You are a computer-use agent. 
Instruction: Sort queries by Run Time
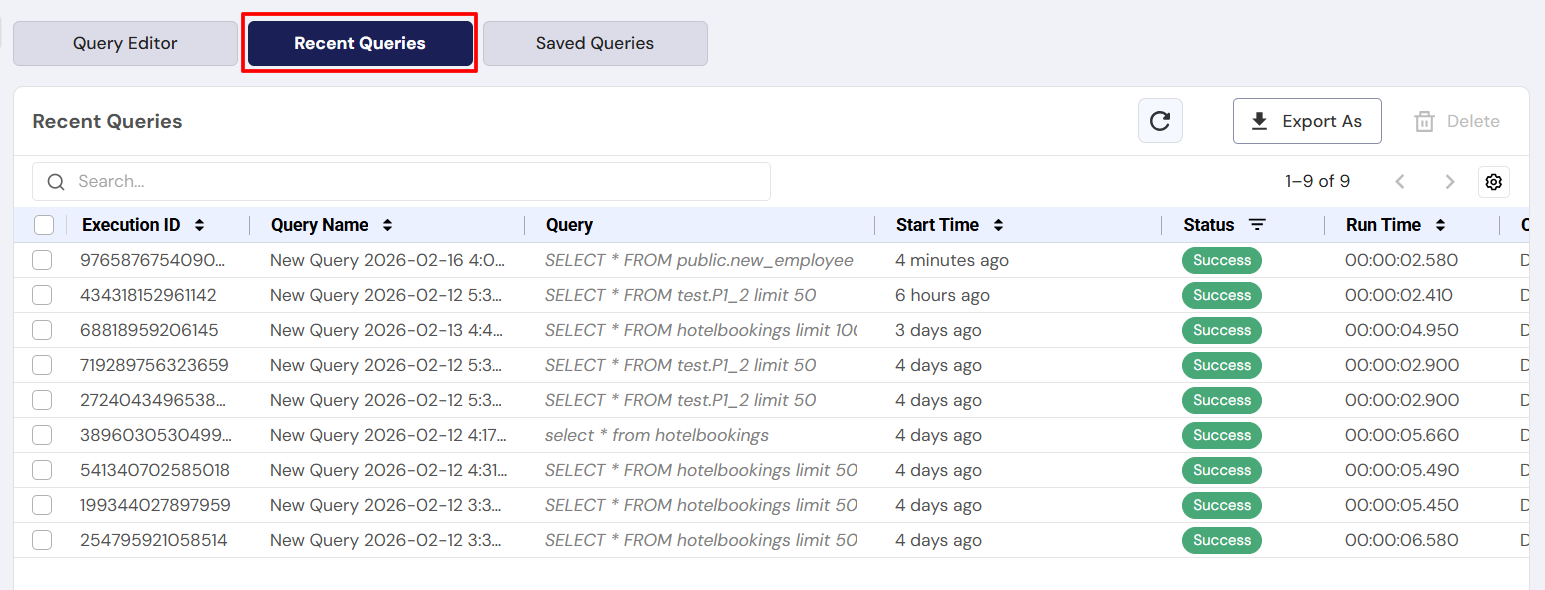1440,225
